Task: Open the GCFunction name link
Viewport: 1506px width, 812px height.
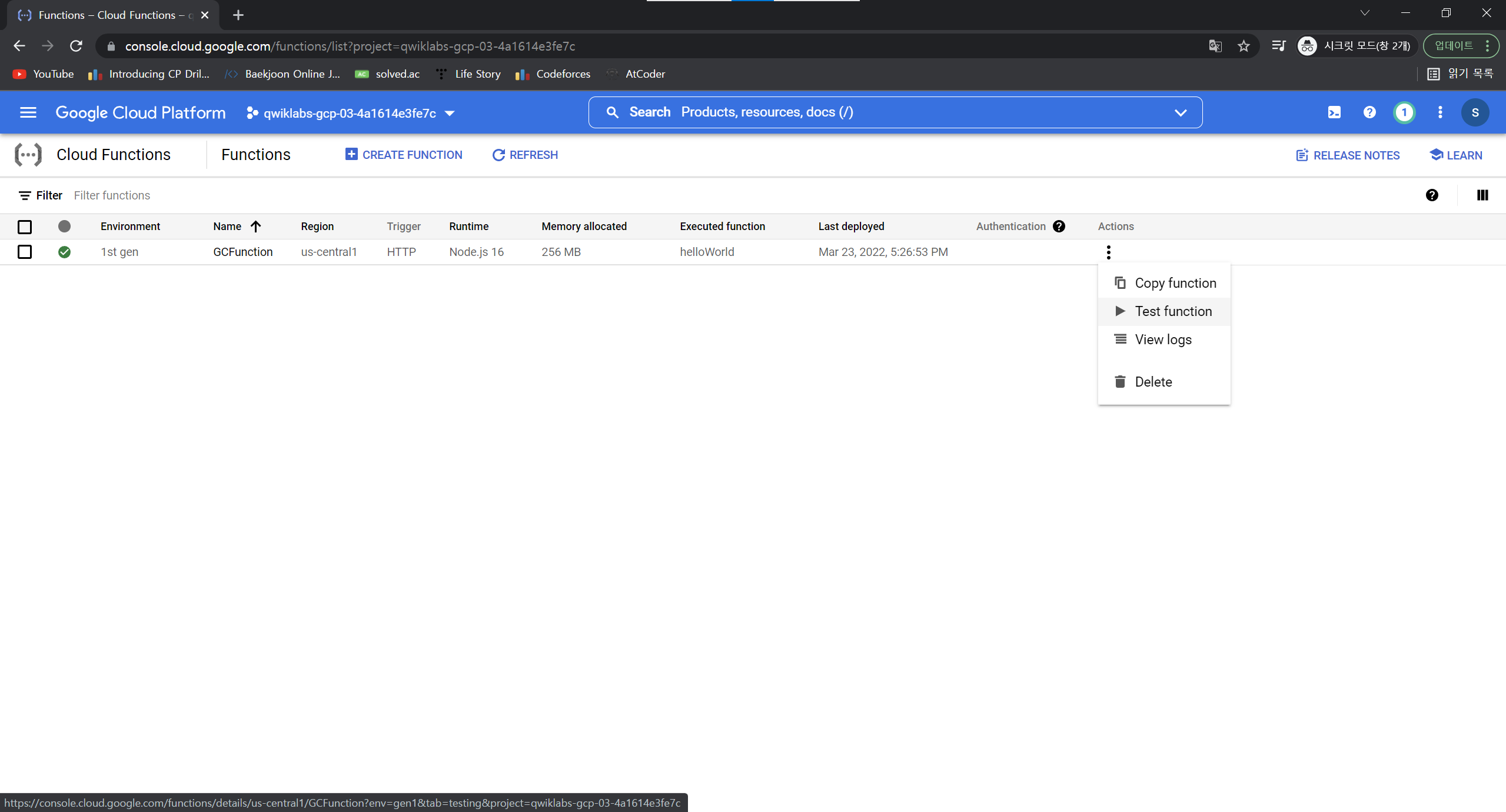Action: [x=242, y=252]
